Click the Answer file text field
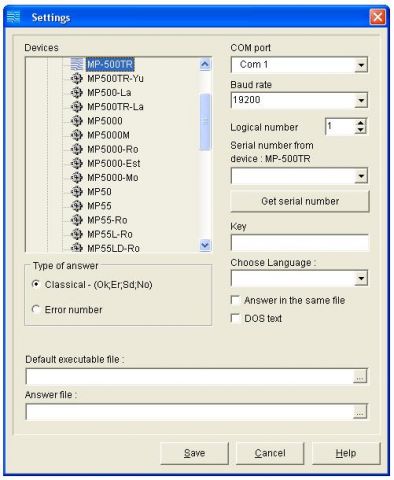The image size is (394, 480). (190, 412)
